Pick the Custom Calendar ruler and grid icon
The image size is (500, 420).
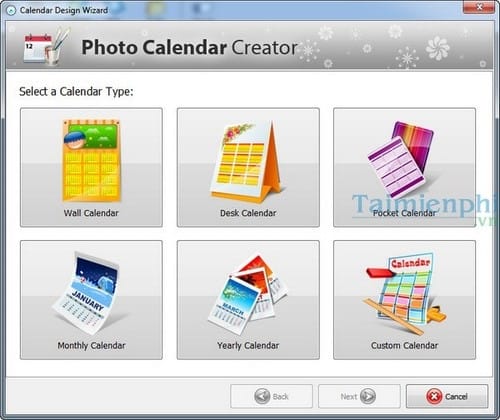405,293
